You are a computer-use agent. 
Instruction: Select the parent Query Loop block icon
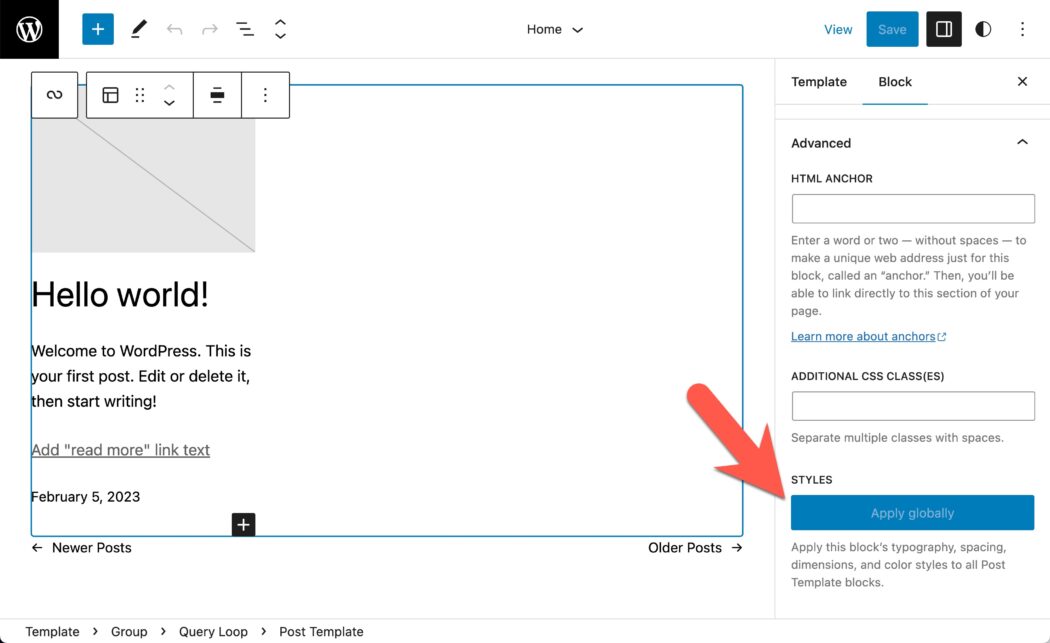[54, 95]
